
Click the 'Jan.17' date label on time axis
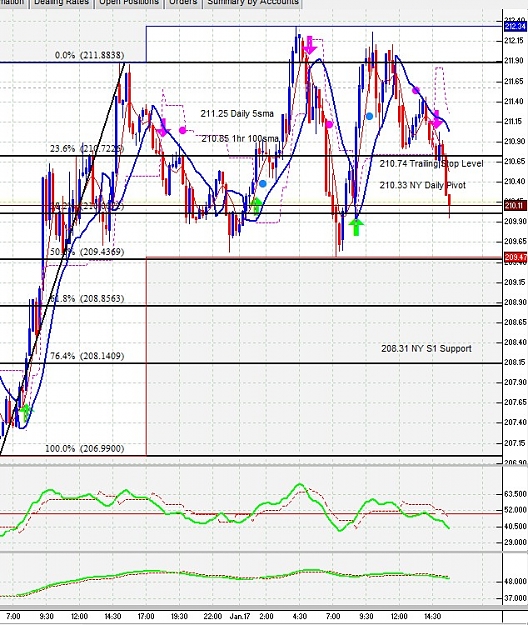coord(240,616)
